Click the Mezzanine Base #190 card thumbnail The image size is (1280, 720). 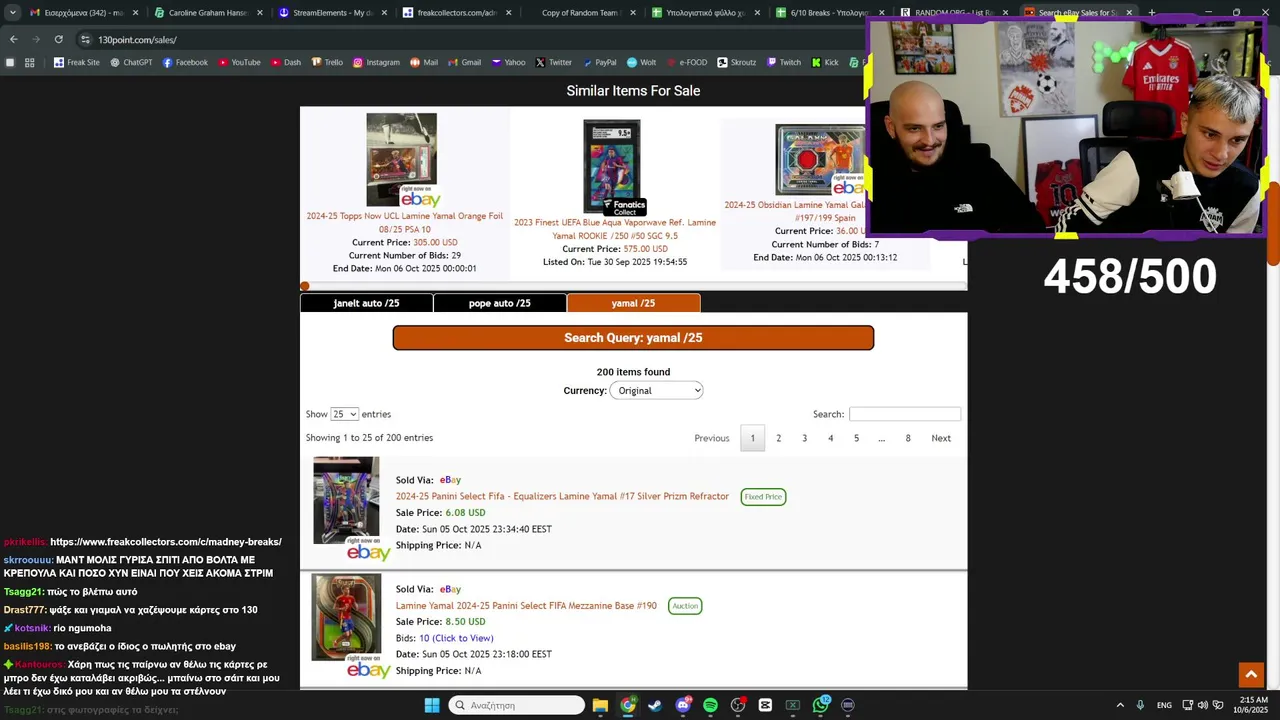click(x=346, y=617)
